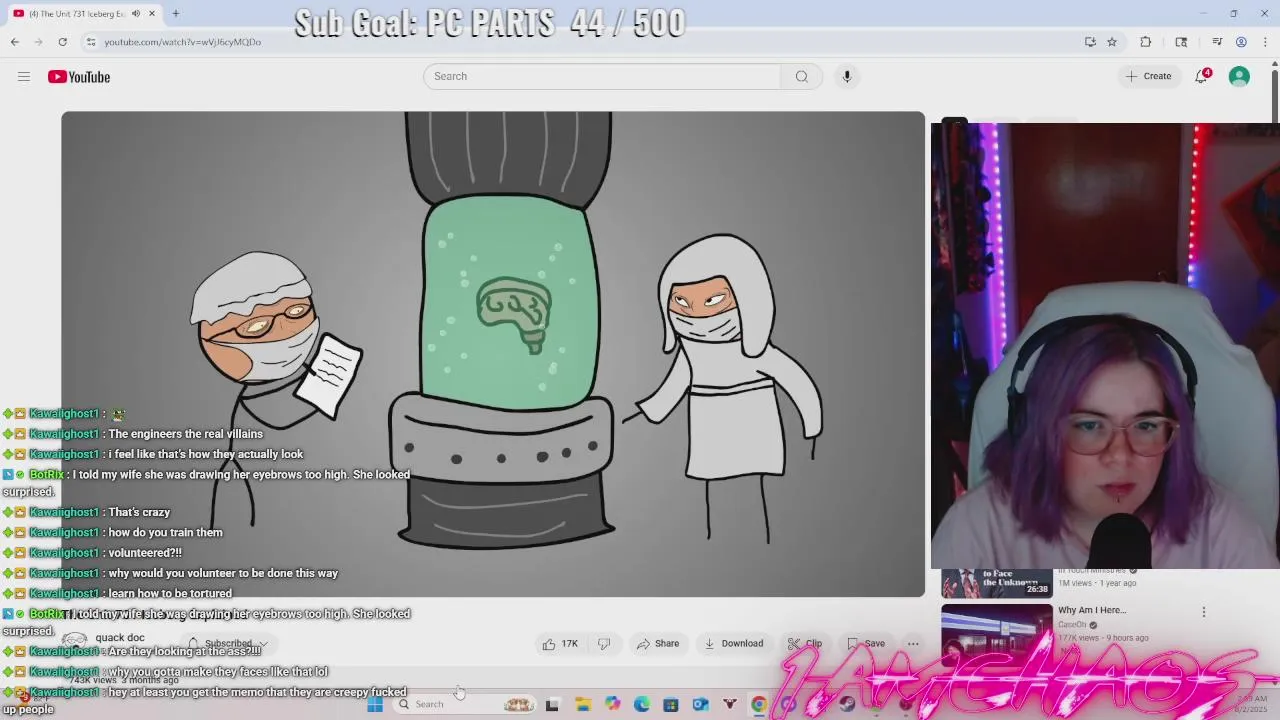Save the video to a playlist

pyautogui.click(x=866, y=644)
